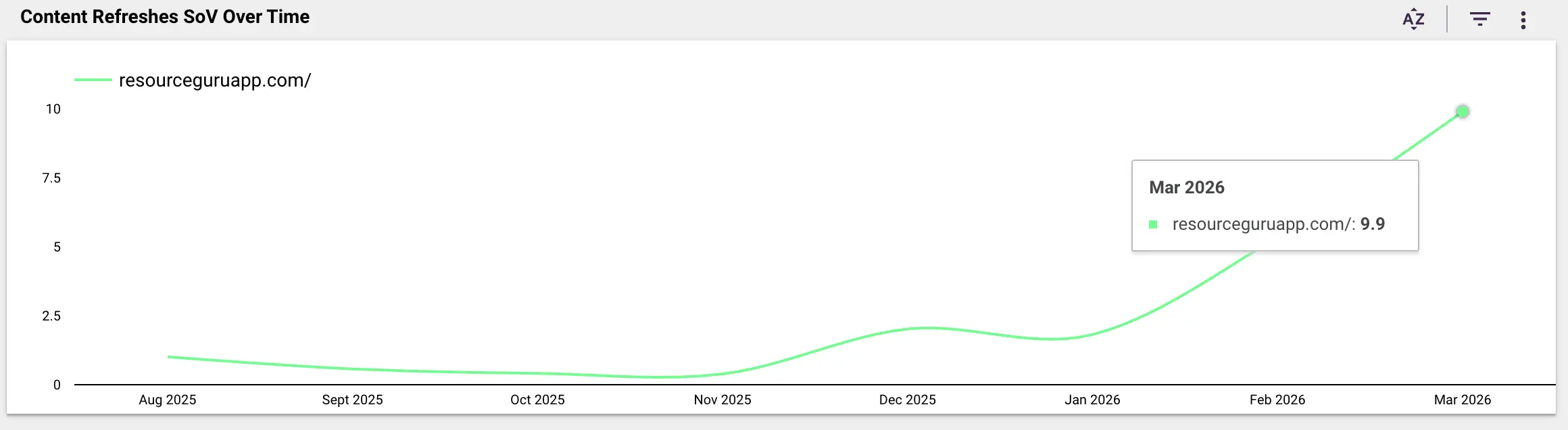This screenshot has width=1568, height=430.
Task: Click the highlighted Mar 2026 data point
Action: coord(1462,112)
